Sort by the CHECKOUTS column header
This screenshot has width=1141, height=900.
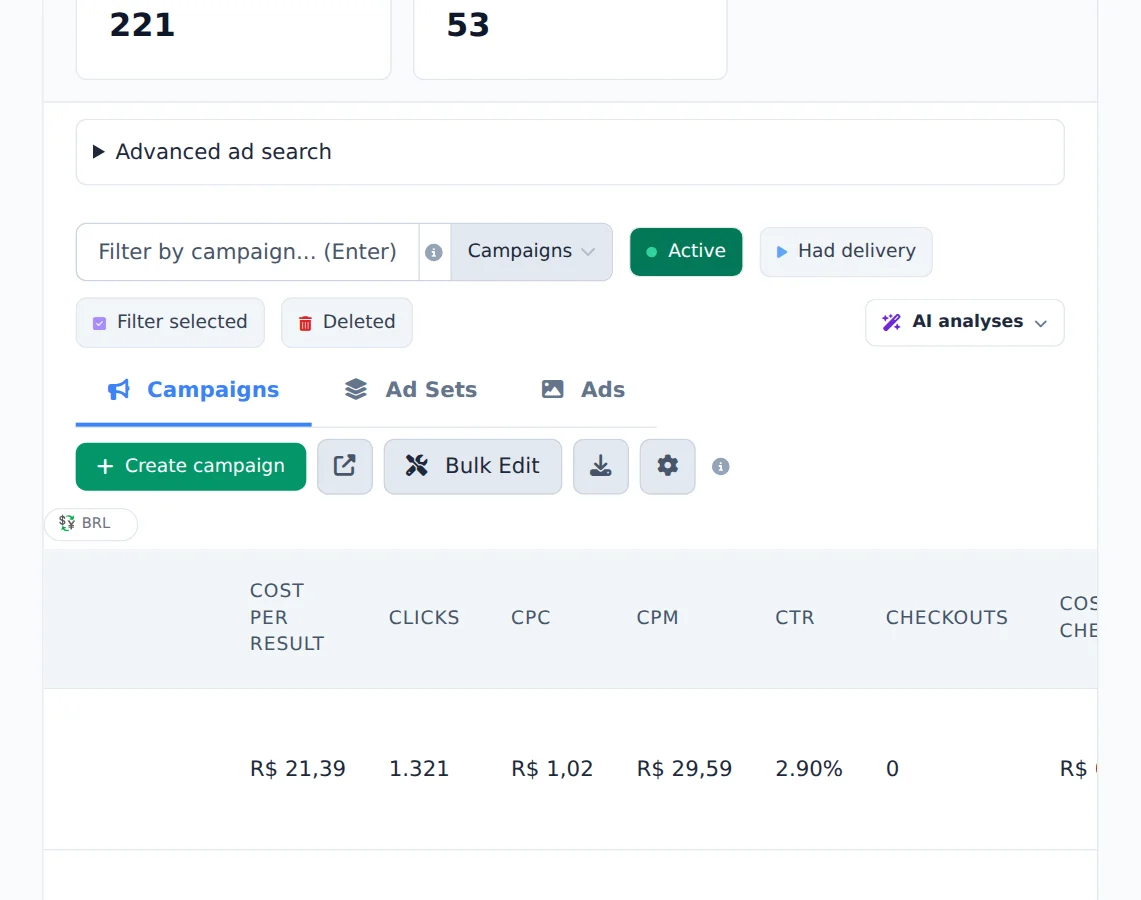pyautogui.click(x=947, y=618)
